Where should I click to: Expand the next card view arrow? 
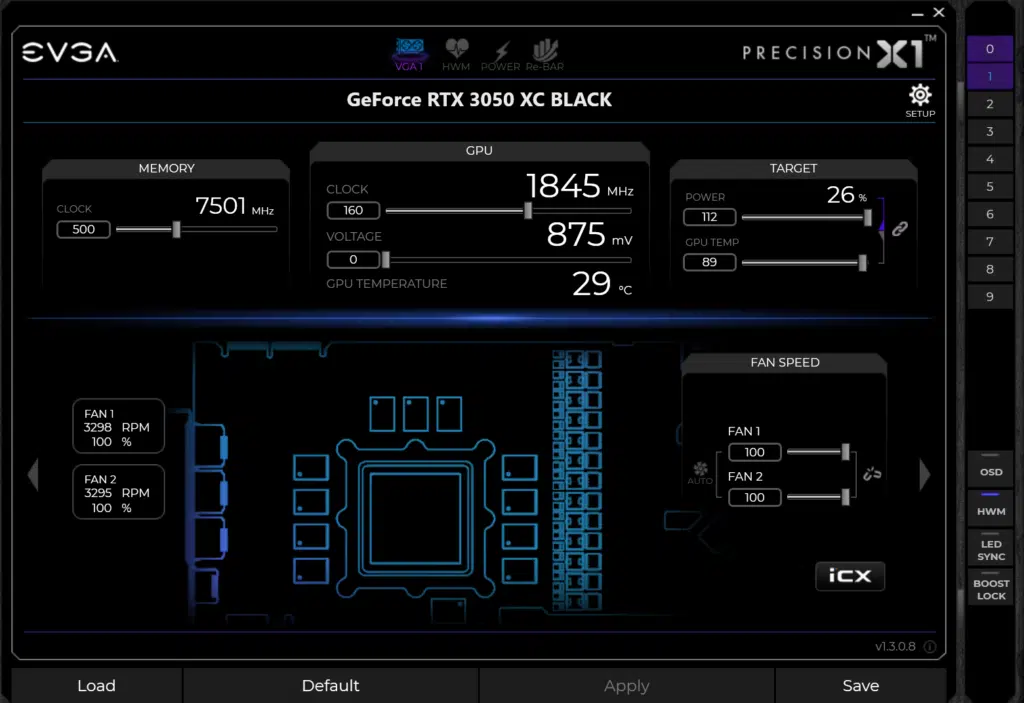click(x=924, y=475)
